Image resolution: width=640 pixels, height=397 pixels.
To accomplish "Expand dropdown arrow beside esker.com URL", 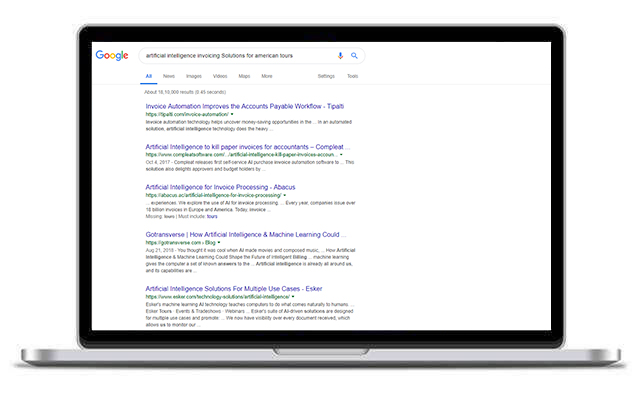I will pos(293,297).
